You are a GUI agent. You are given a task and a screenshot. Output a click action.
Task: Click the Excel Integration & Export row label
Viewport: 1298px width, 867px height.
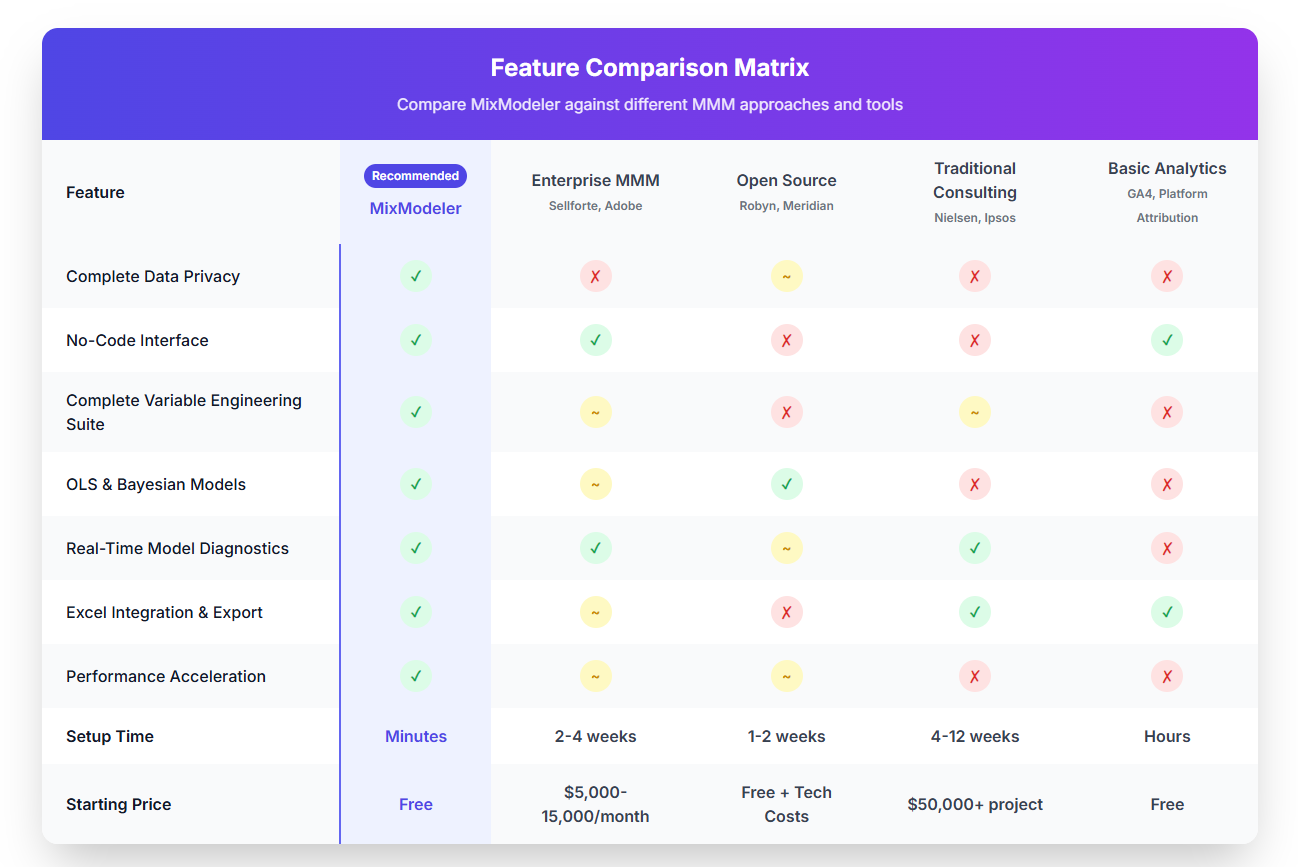(x=164, y=612)
